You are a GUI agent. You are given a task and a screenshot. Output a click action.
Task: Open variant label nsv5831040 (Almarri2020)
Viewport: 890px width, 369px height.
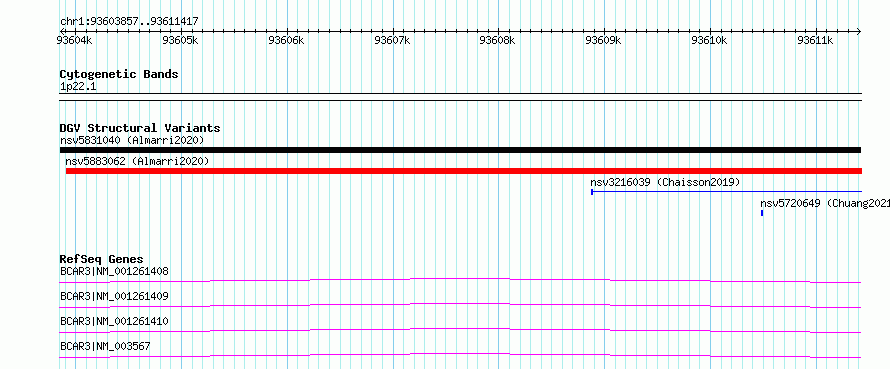click(132, 140)
